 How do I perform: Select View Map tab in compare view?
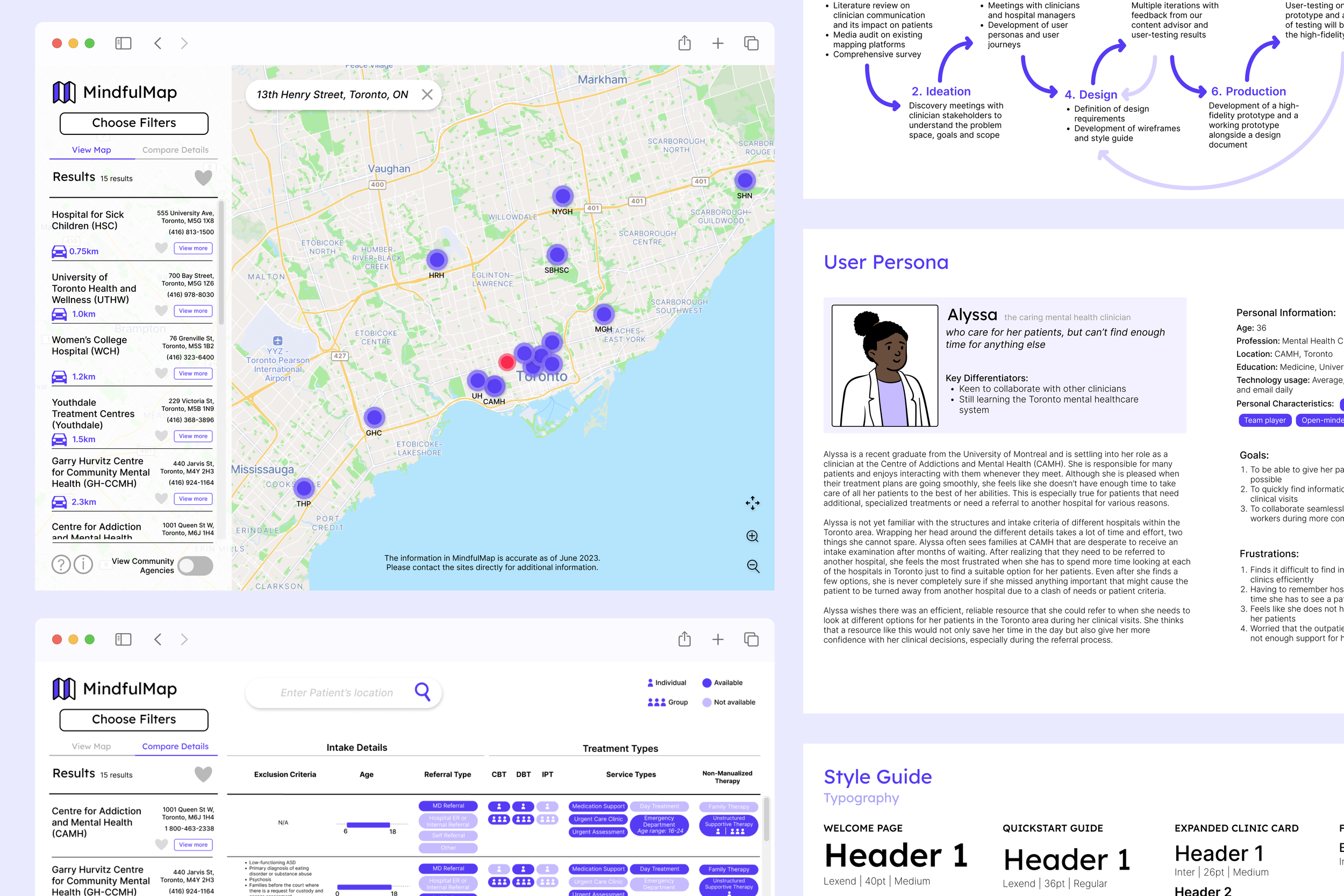pyautogui.click(x=91, y=746)
